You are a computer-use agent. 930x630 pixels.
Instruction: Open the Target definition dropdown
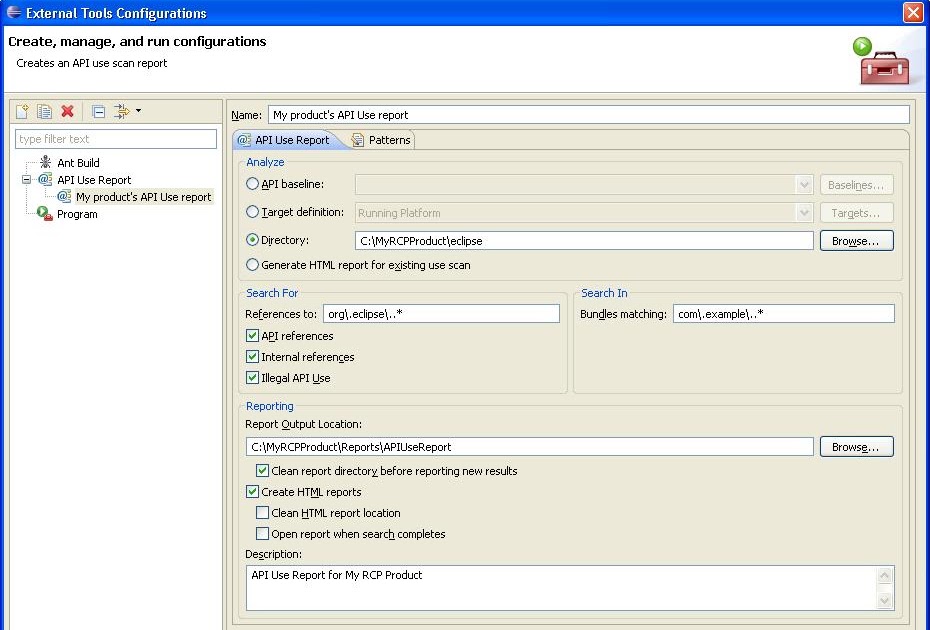[805, 213]
